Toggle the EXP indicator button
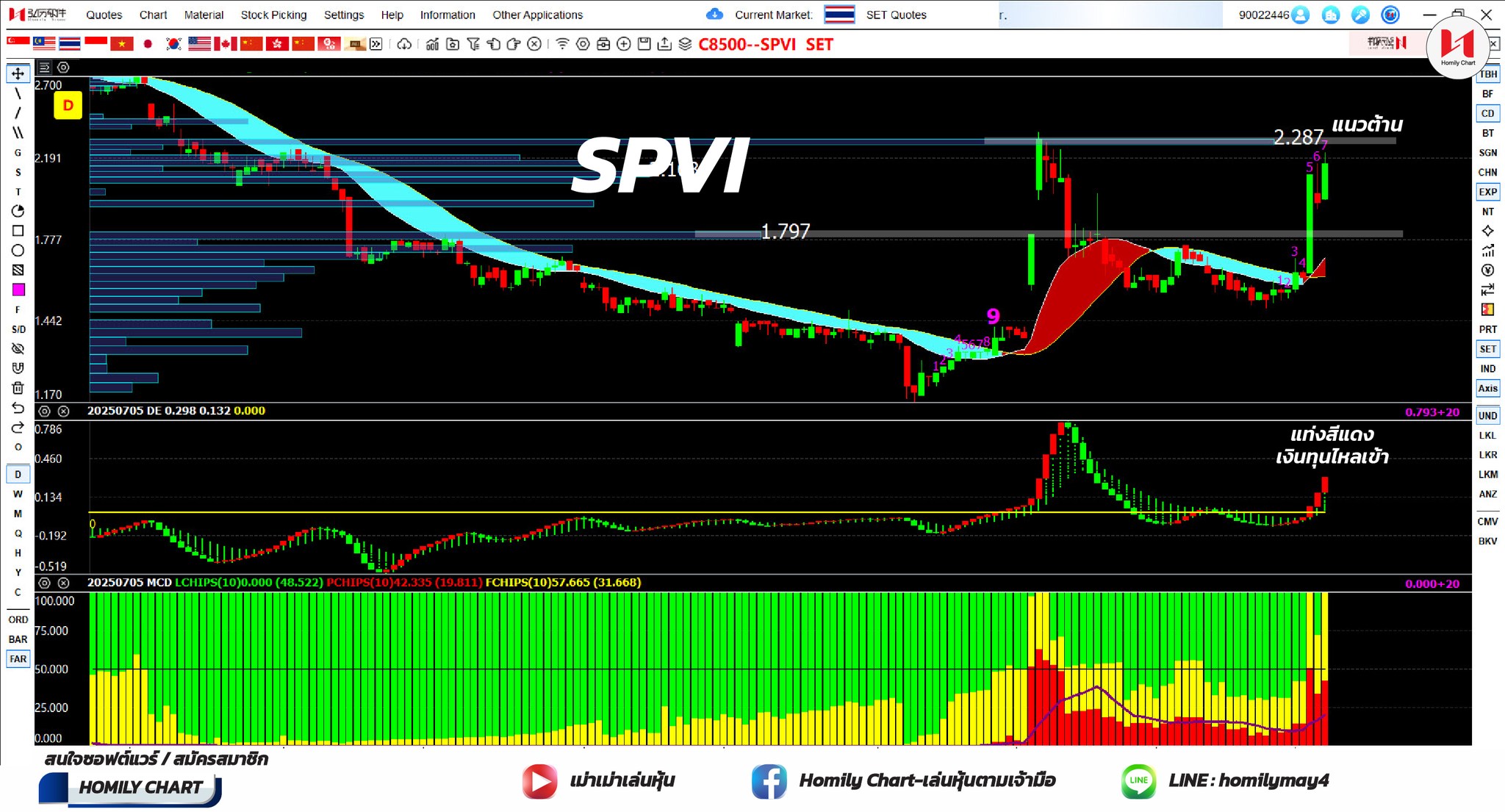The image size is (1505, 812). pyautogui.click(x=1487, y=192)
